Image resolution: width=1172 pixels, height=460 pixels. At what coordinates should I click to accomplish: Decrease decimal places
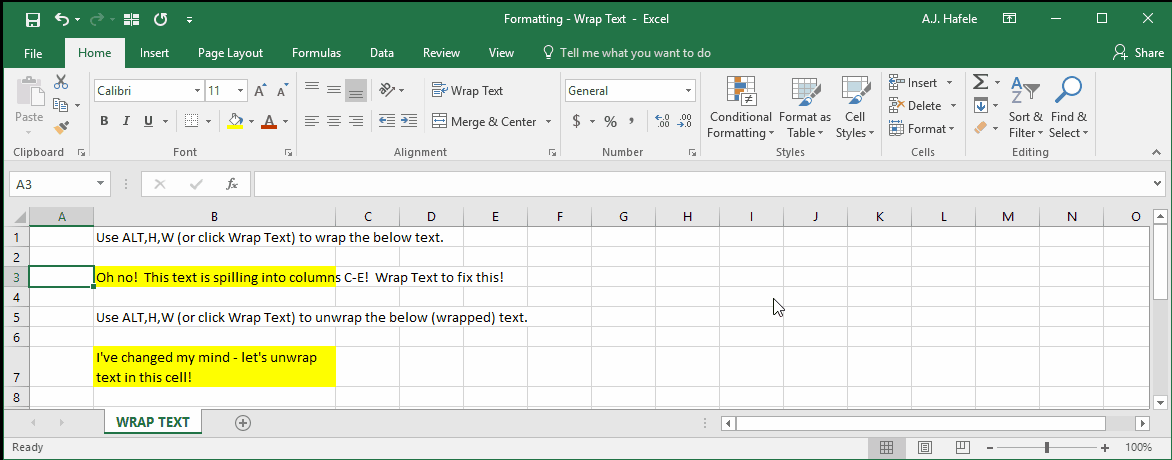(684, 121)
